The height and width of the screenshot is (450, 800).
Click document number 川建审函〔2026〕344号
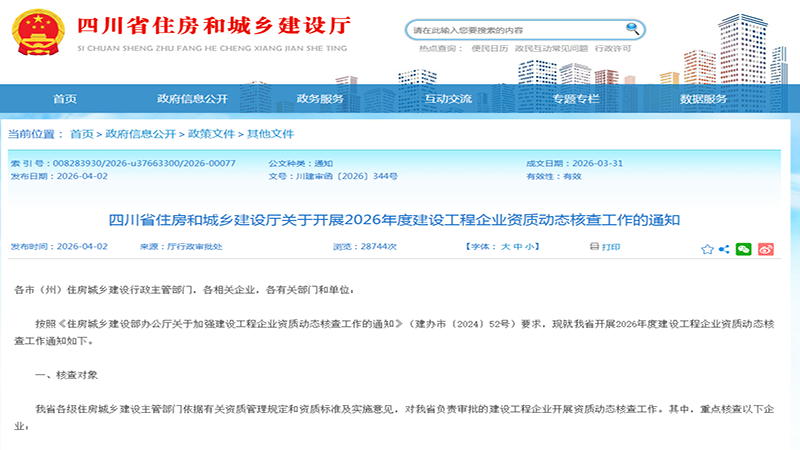pos(346,176)
